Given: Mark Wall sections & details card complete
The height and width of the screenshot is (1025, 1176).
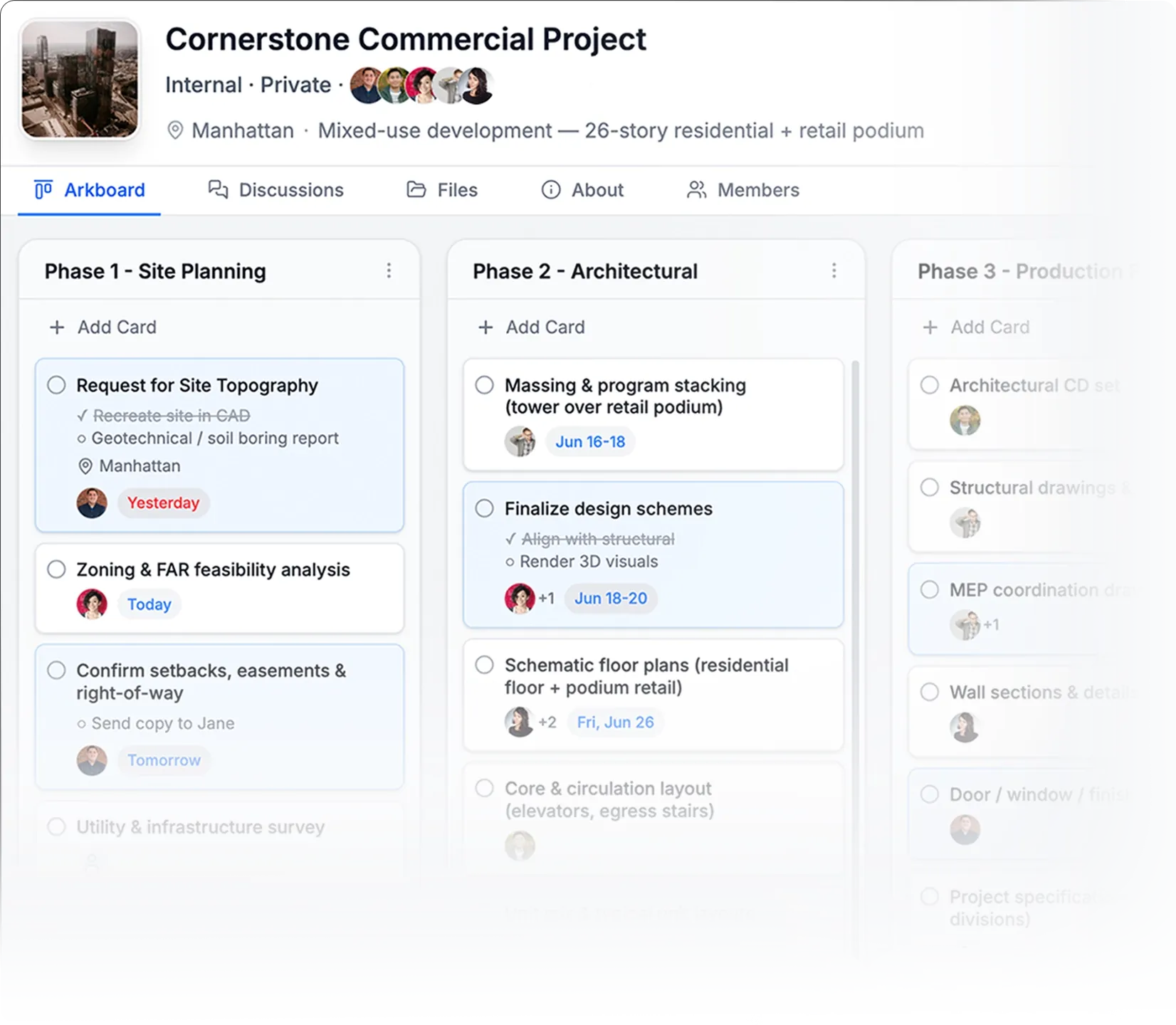Looking at the screenshot, I should [930, 692].
